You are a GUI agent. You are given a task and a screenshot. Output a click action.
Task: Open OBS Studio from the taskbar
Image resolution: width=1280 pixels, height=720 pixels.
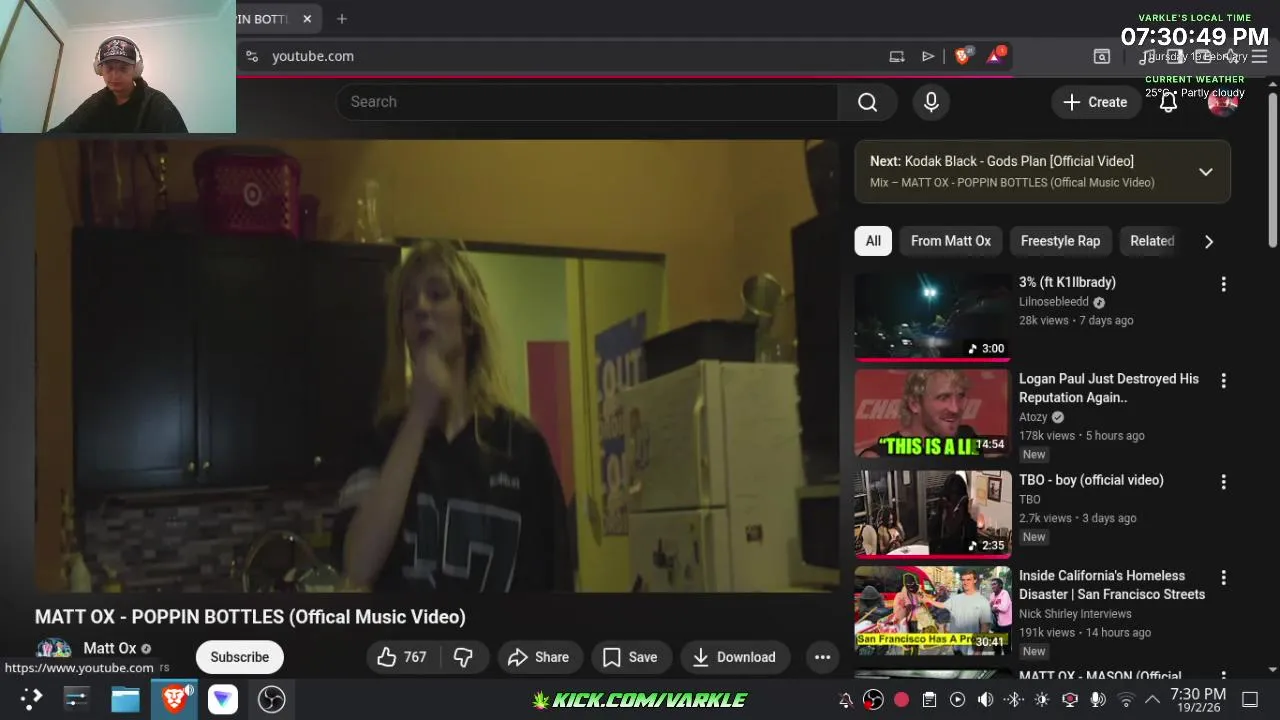coord(272,699)
